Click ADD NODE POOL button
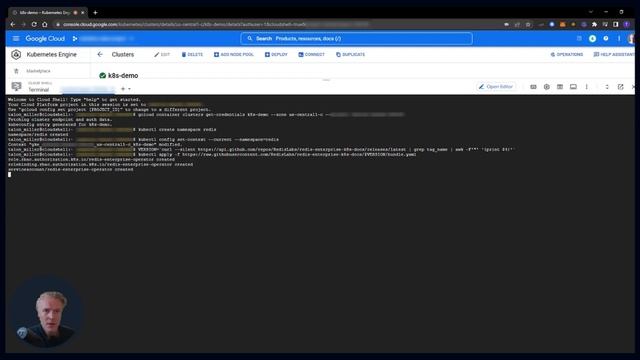This screenshot has width=640, height=360. click(x=234, y=54)
